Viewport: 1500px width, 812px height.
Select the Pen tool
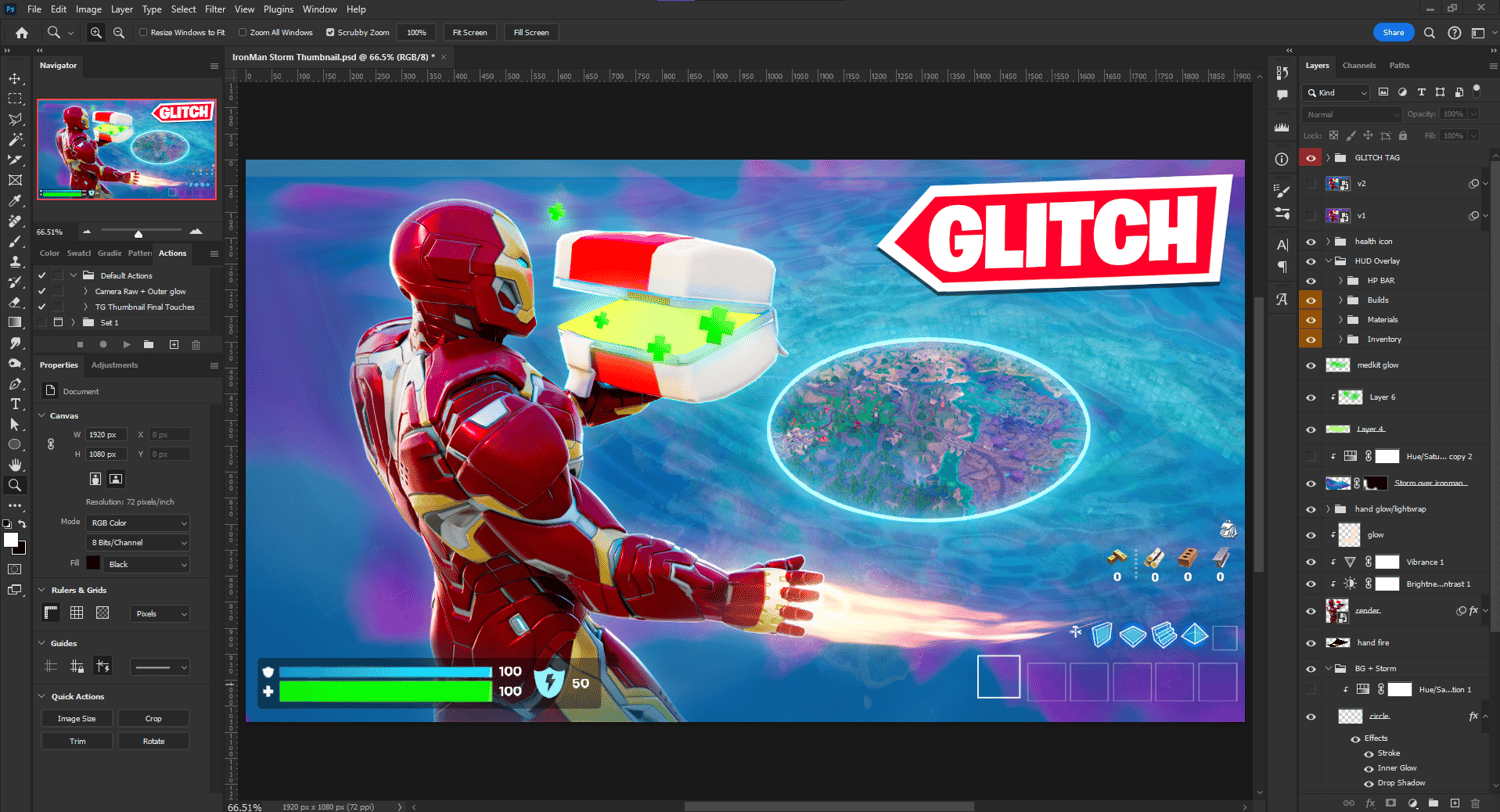coord(15,384)
